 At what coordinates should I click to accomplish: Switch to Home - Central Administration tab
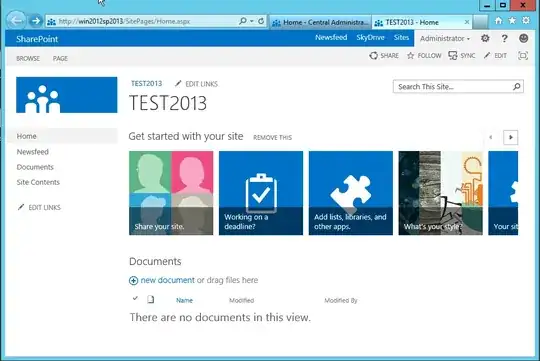click(x=320, y=22)
